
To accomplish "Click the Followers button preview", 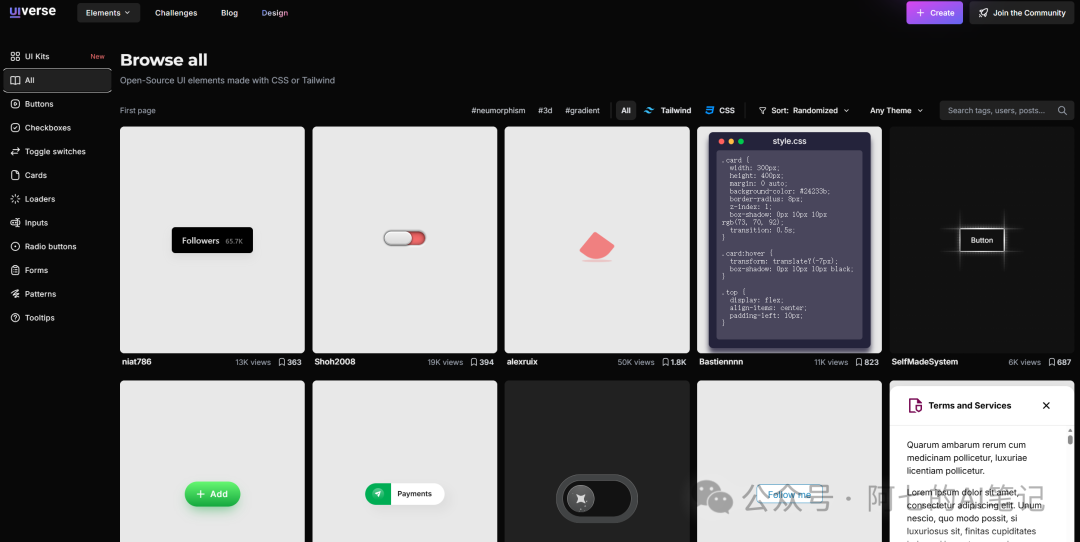I will click(212, 240).
